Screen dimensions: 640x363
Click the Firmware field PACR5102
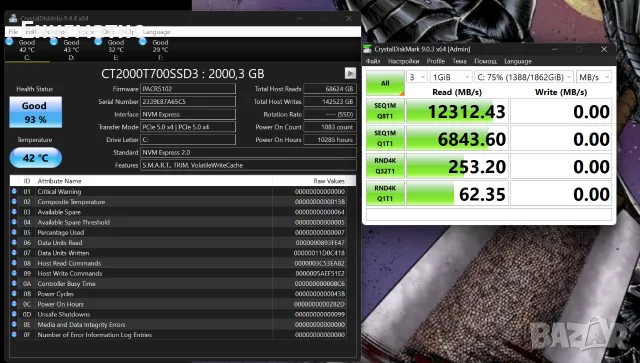pos(188,89)
